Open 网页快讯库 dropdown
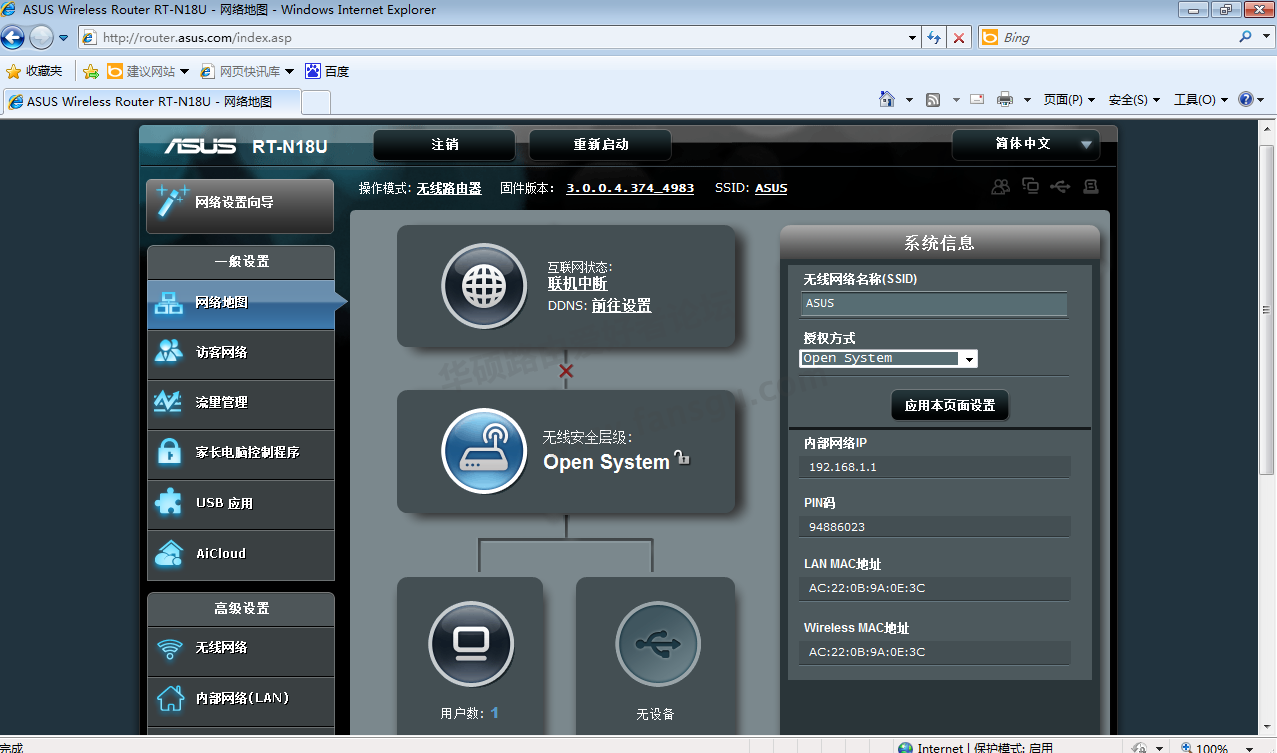 tap(247, 71)
